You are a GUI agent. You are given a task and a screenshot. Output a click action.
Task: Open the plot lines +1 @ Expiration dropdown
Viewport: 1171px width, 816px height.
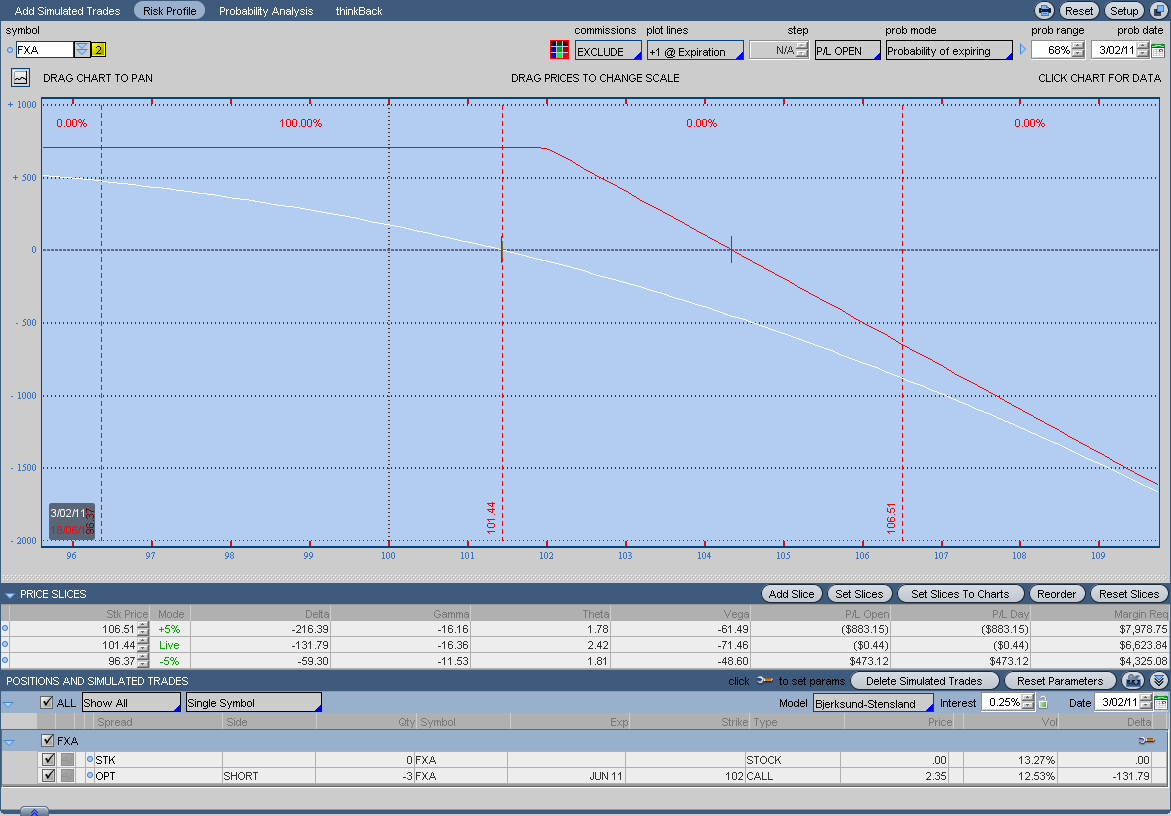[695, 51]
